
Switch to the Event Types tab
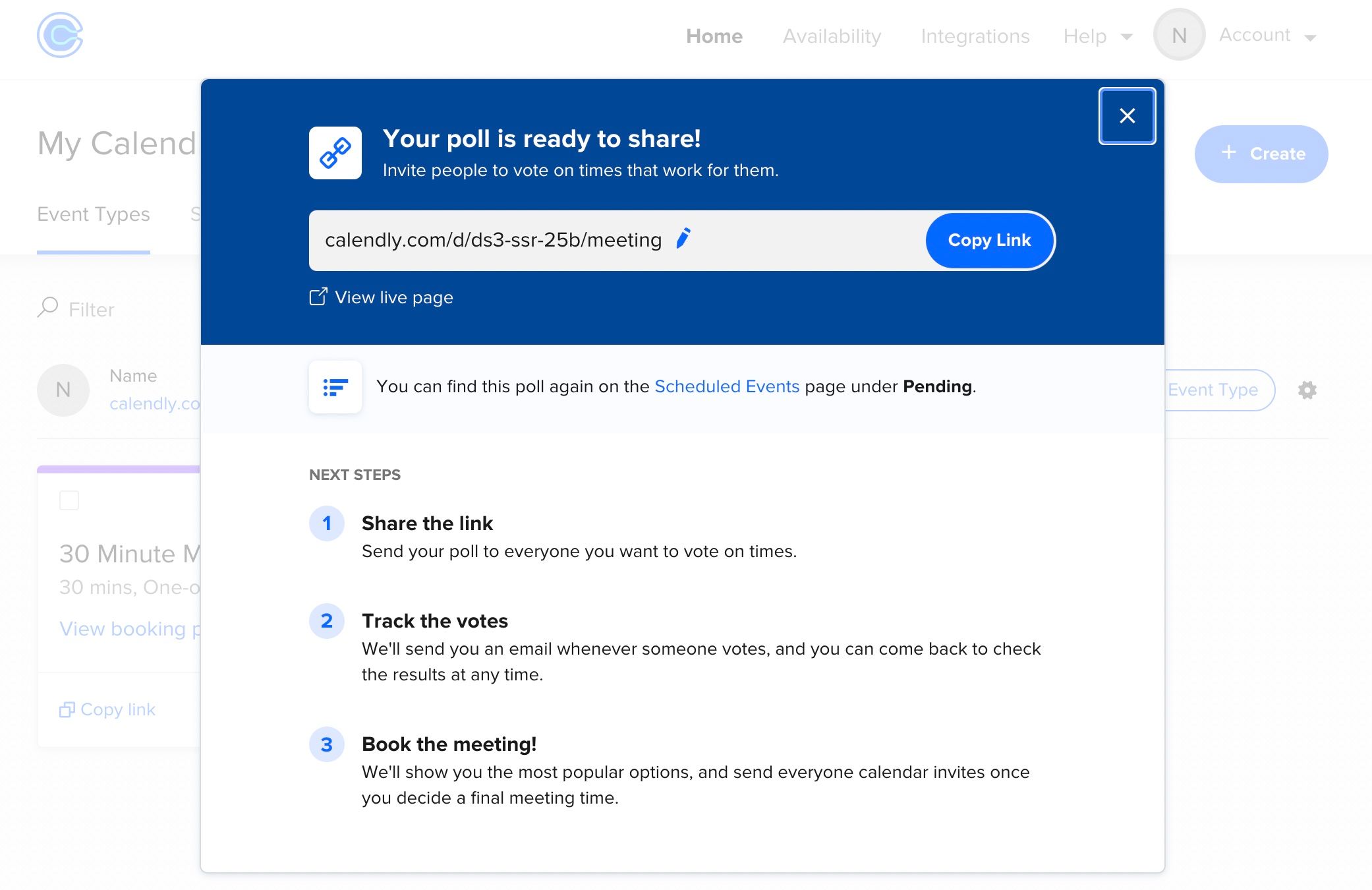pyautogui.click(x=94, y=214)
